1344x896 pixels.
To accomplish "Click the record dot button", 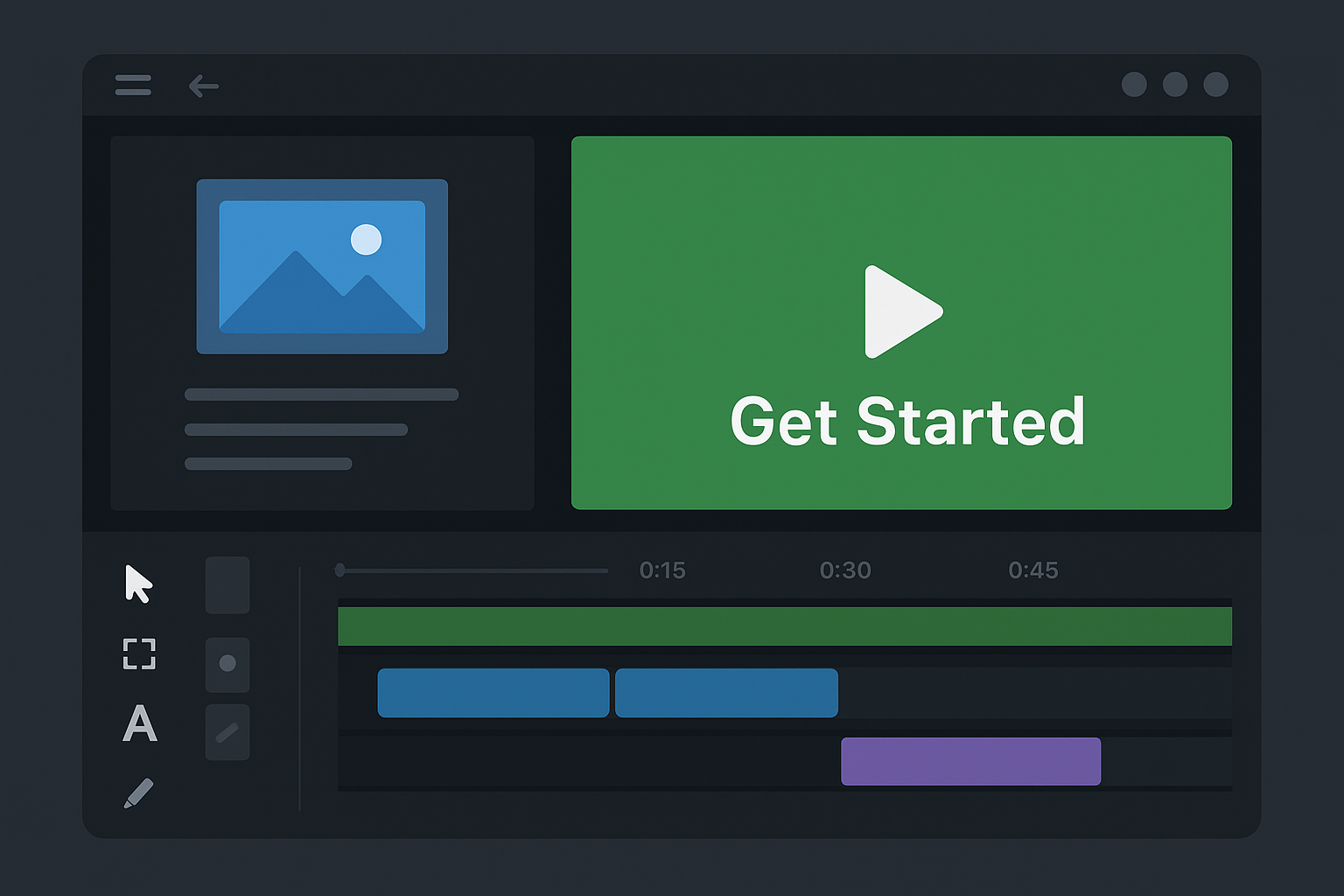I will pyautogui.click(x=227, y=663).
